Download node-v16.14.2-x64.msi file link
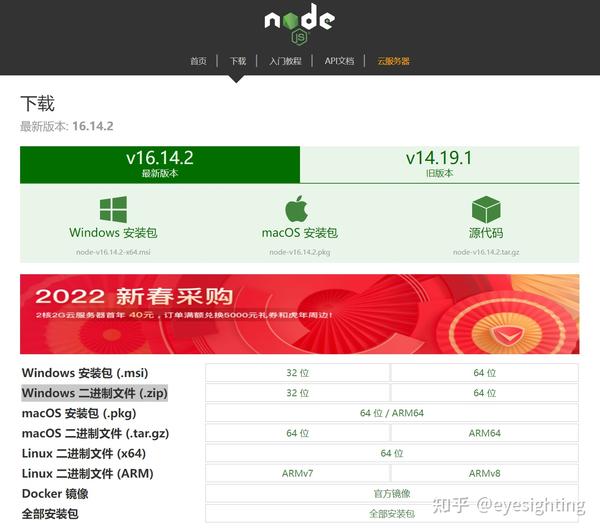 pos(113,252)
